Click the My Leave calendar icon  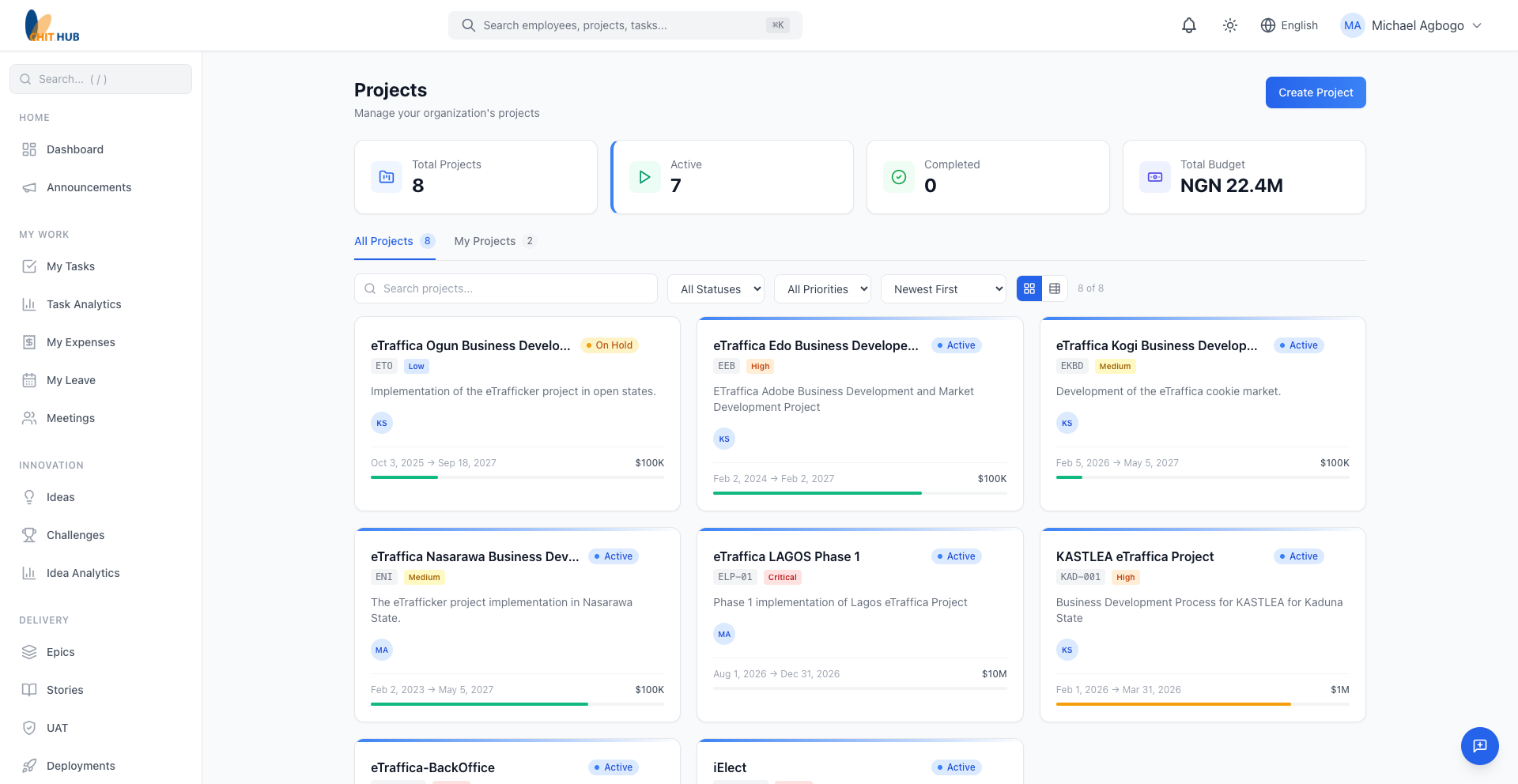pyautogui.click(x=29, y=380)
